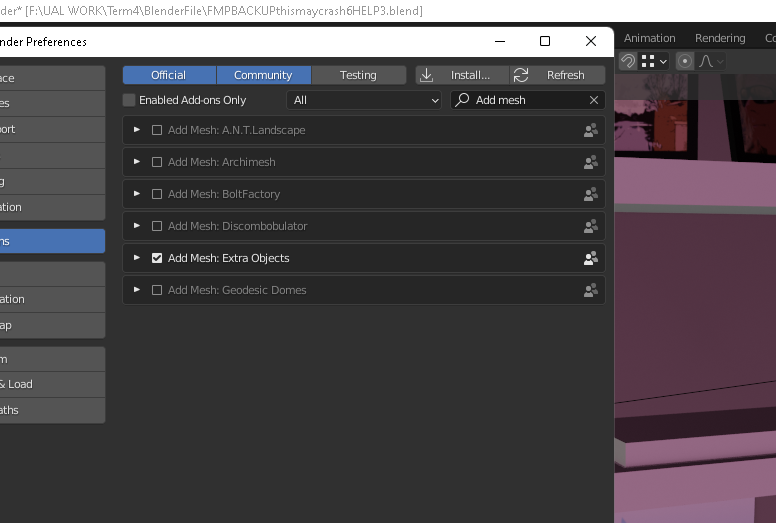Enable the Add Mesh: Archimesh add-on checkbox

[x=157, y=162]
